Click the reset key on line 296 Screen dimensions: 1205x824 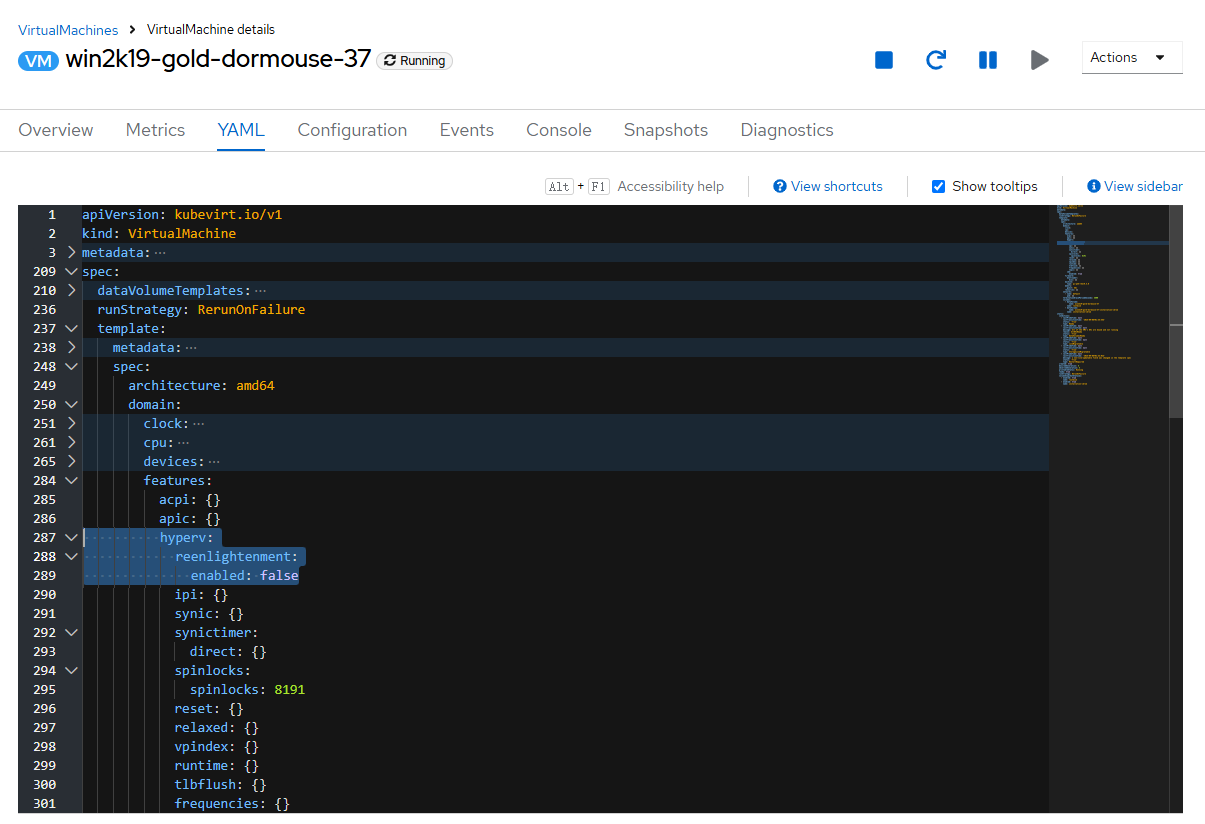[x=194, y=708]
